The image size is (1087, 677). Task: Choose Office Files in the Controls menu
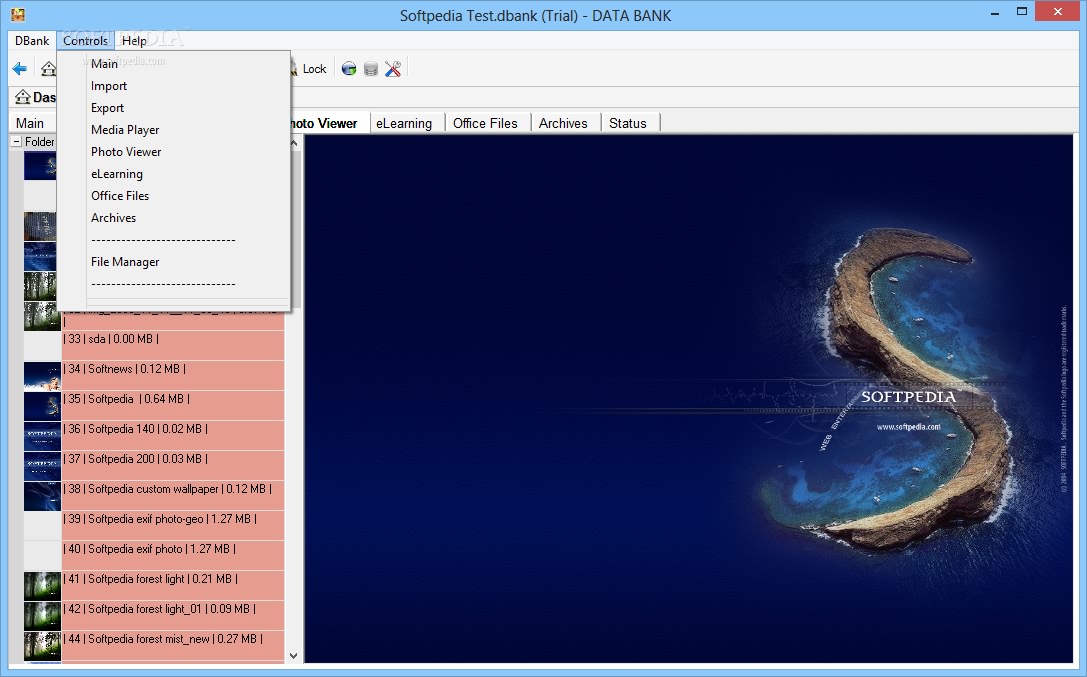pos(120,196)
